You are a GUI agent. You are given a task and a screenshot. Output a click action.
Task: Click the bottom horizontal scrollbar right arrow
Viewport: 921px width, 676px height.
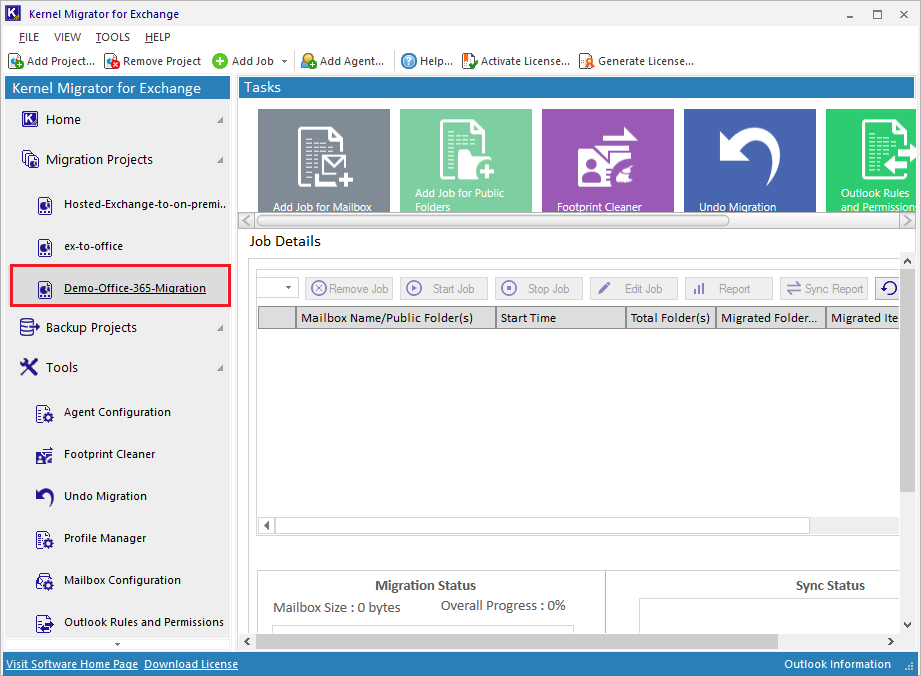(x=891, y=642)
